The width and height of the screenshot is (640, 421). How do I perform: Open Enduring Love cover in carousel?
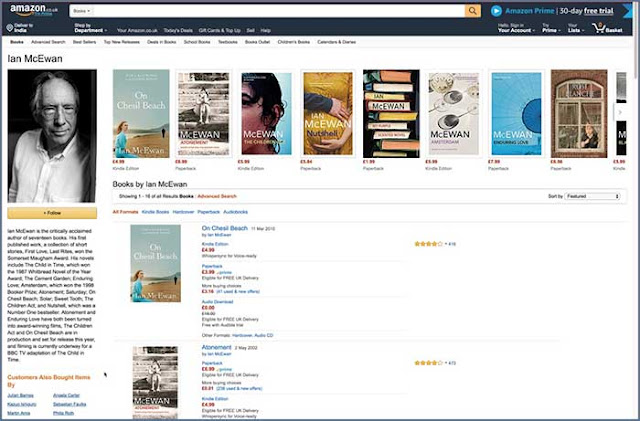[x=516, y=114]
